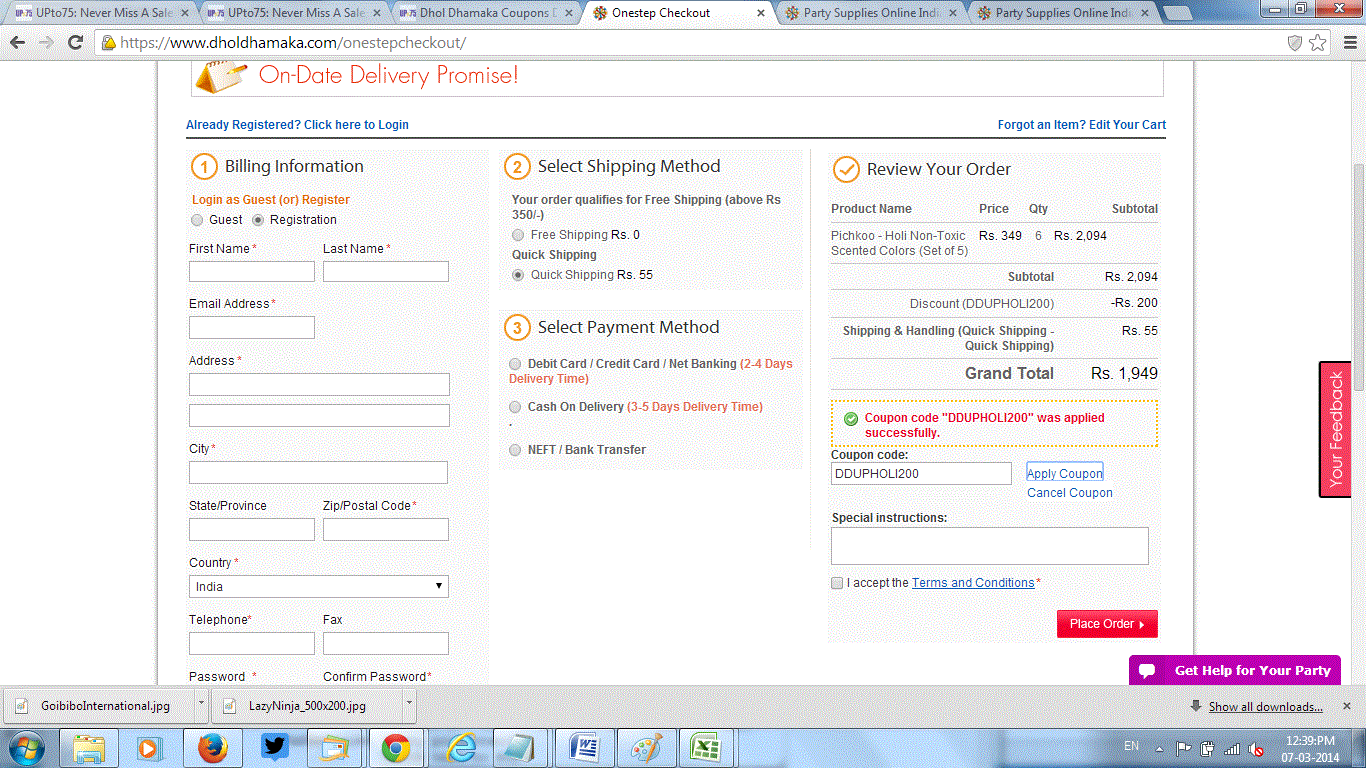
Task: Open Paint app in taskbar
Action: coord(645,748)
